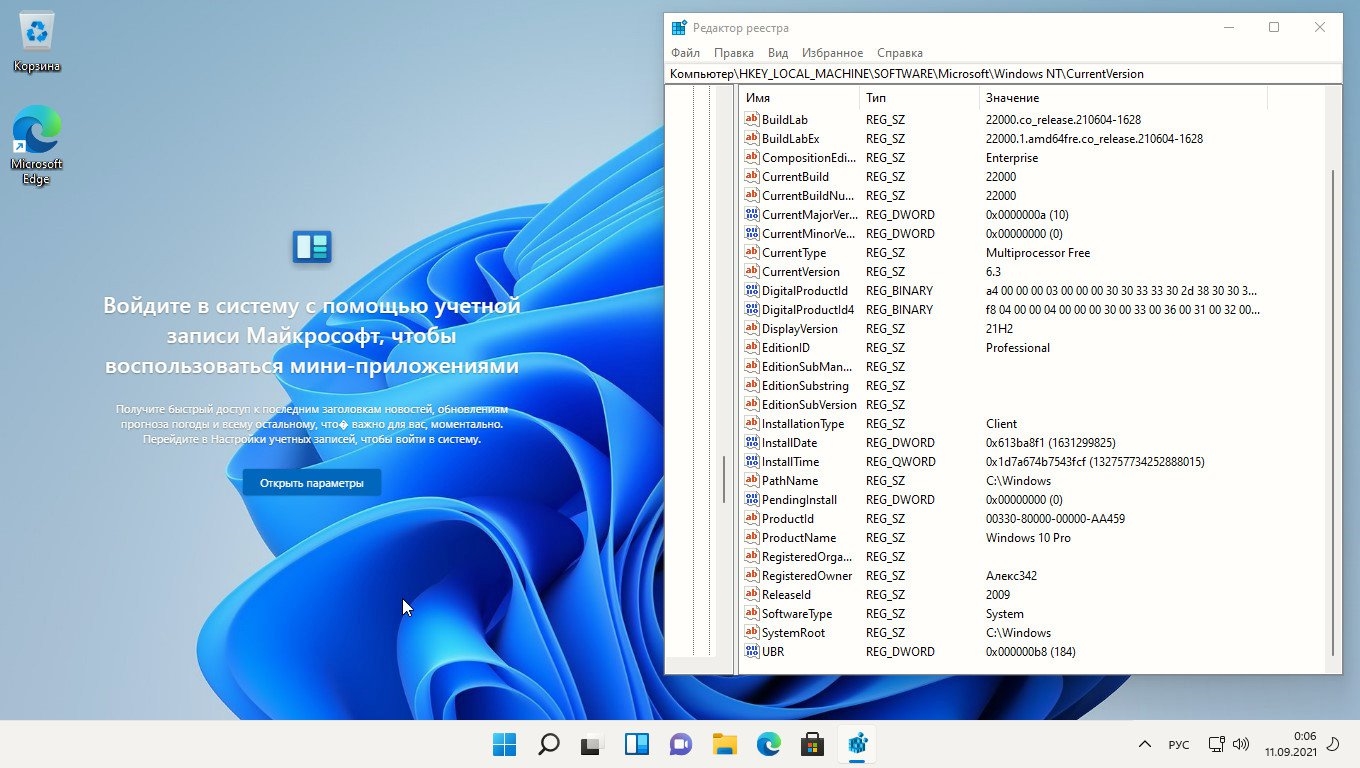Click the registry path address bar
This screenshot has width=1360, height=768.
(1000, 74)
